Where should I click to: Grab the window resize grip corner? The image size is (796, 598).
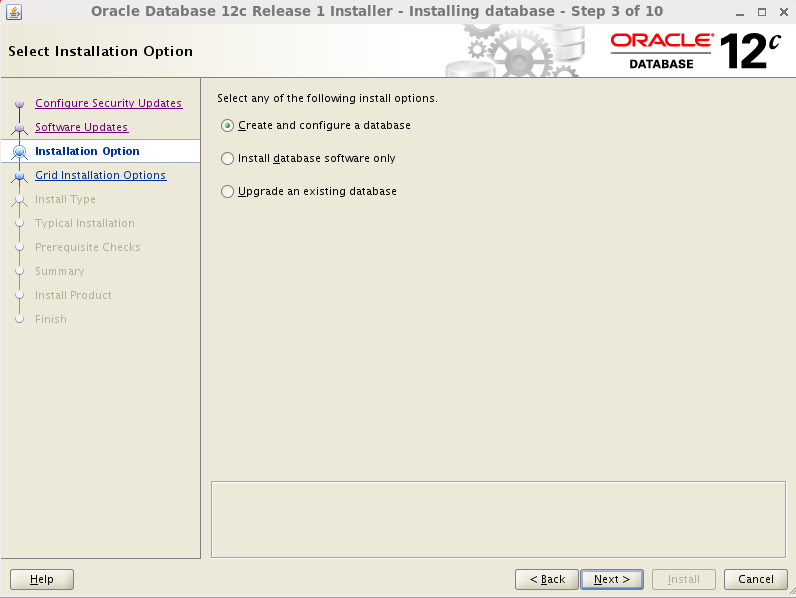(791, 592)
